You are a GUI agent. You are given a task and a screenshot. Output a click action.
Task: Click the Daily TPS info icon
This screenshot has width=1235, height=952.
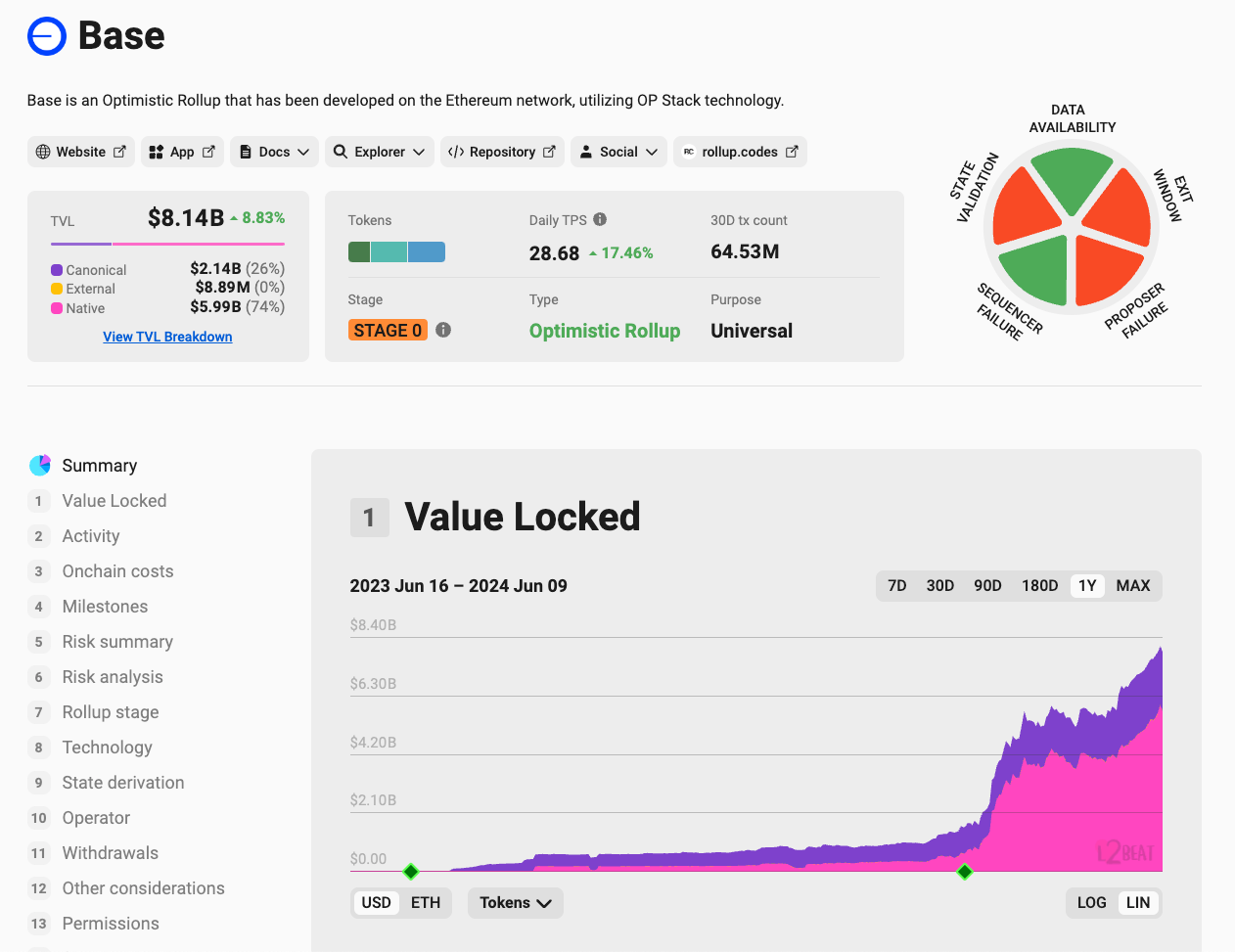tap(600, 219)
